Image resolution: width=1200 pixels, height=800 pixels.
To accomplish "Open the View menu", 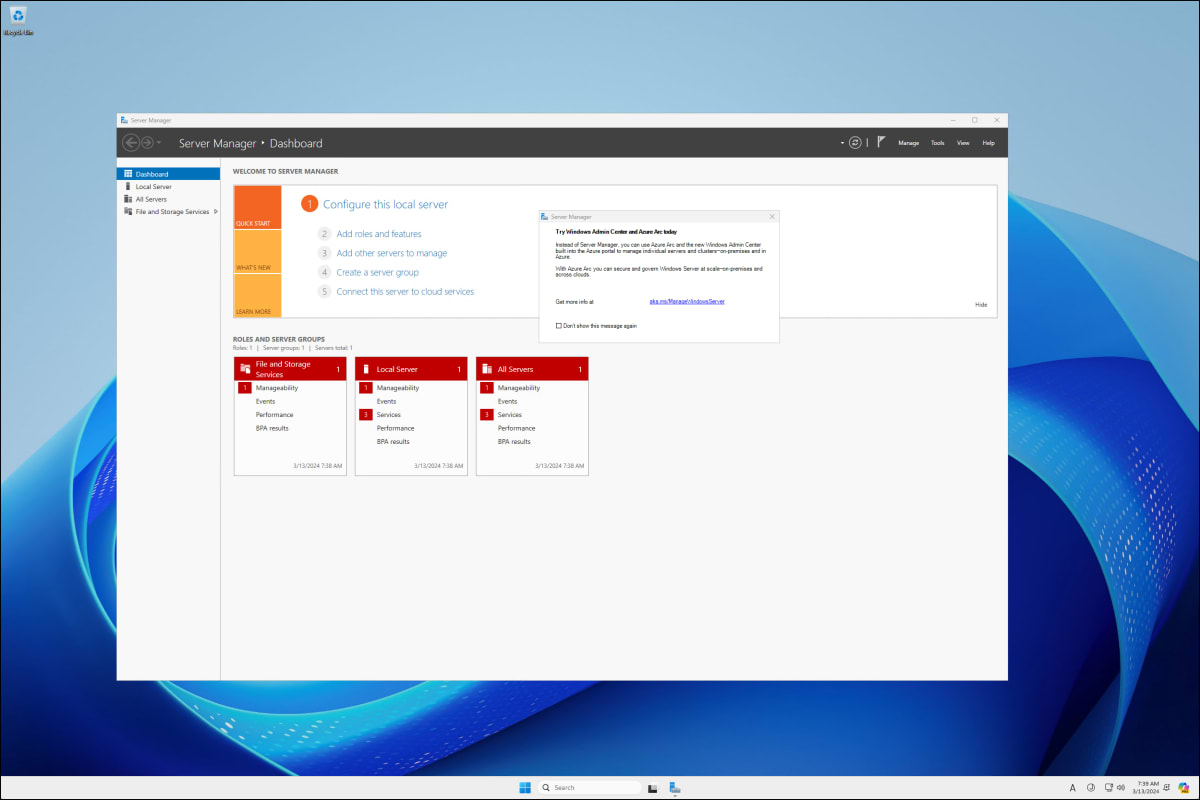I will [963, 143].
